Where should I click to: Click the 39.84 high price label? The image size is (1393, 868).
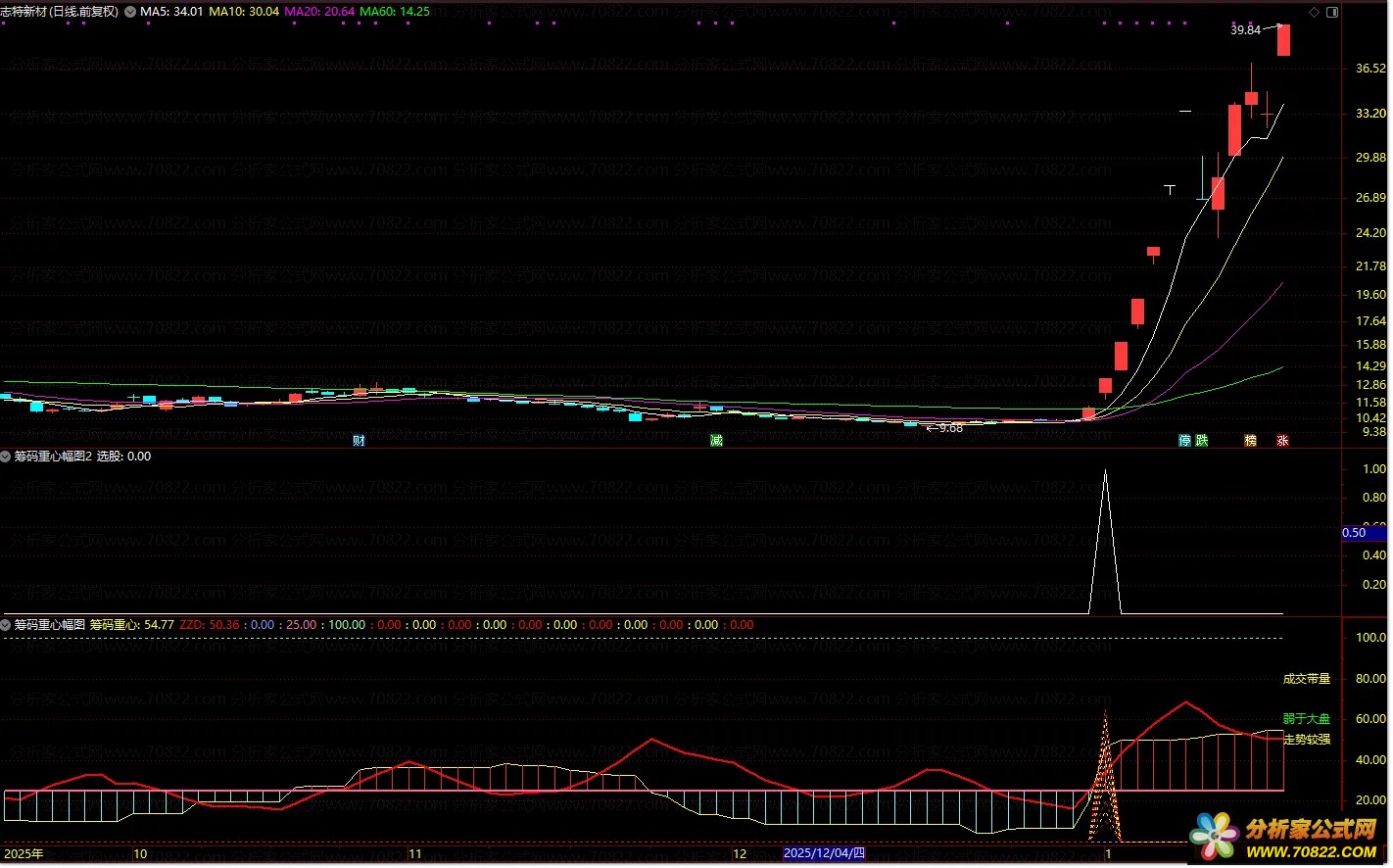point(1245,30)
